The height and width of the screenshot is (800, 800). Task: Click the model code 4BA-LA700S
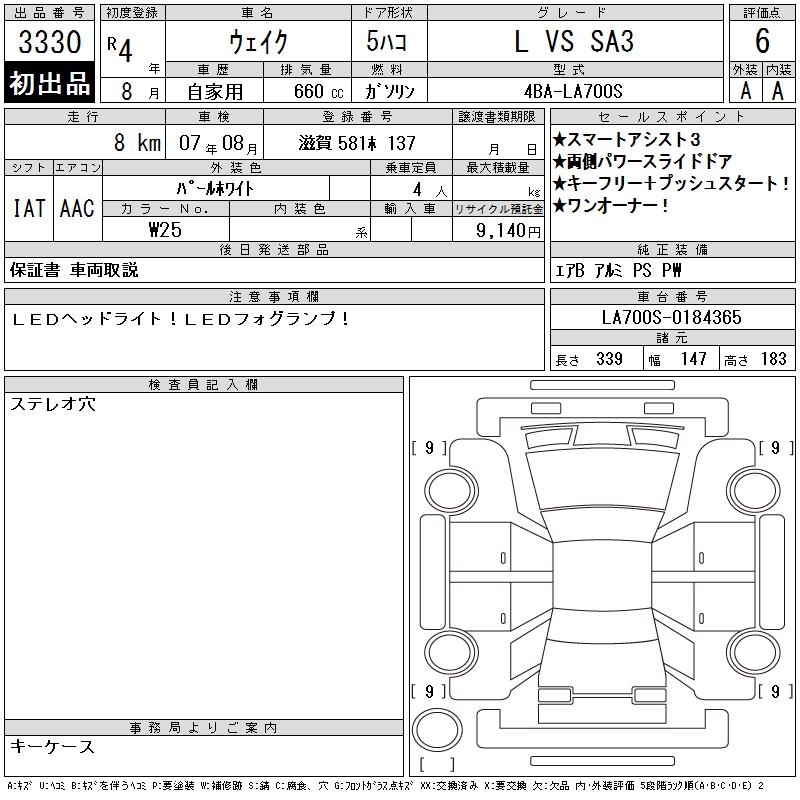pyautogui.click(x=573, y=90)
